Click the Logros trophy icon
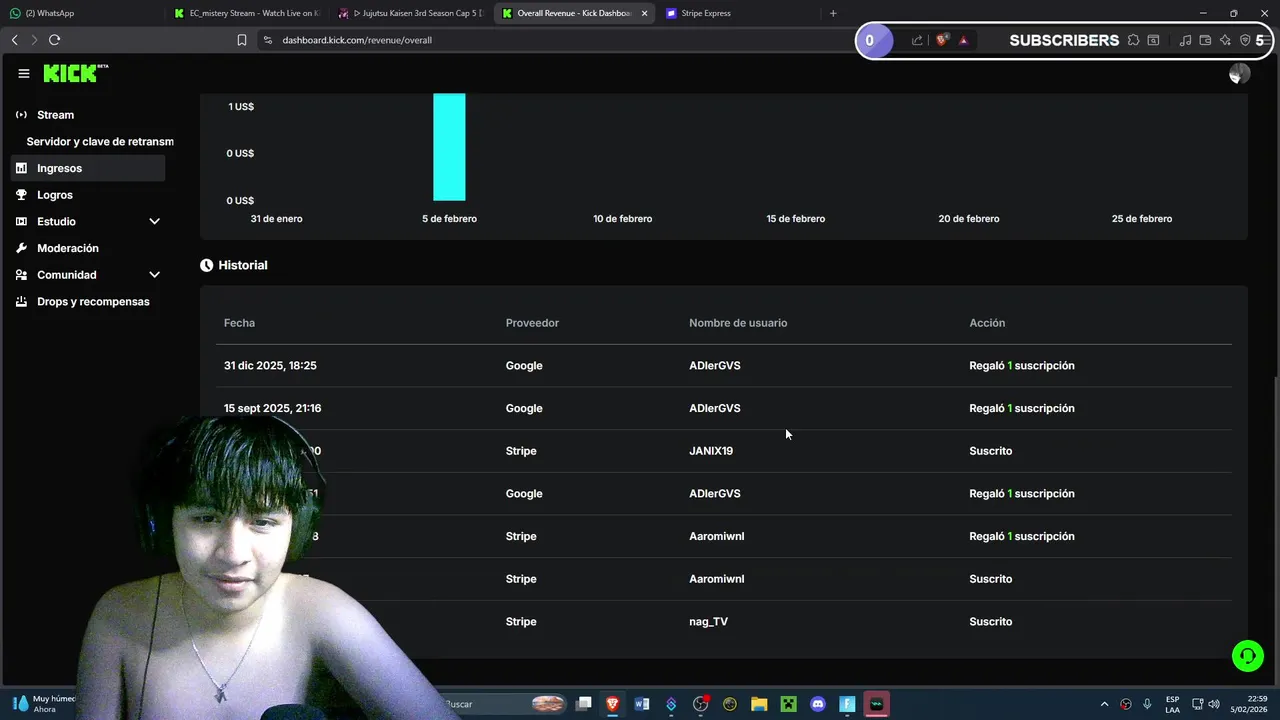The width and height of the screenshot is (1280, 720). point(21,195)
